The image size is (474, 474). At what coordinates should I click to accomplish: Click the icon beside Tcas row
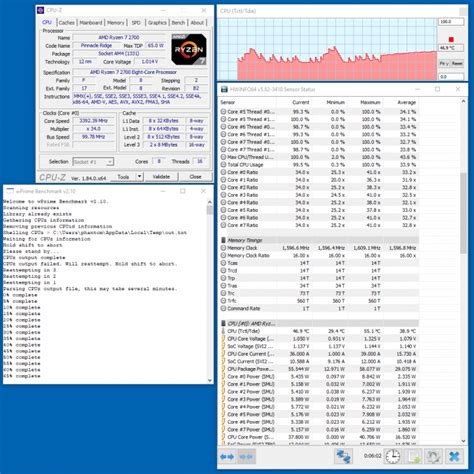coord(223,263)
